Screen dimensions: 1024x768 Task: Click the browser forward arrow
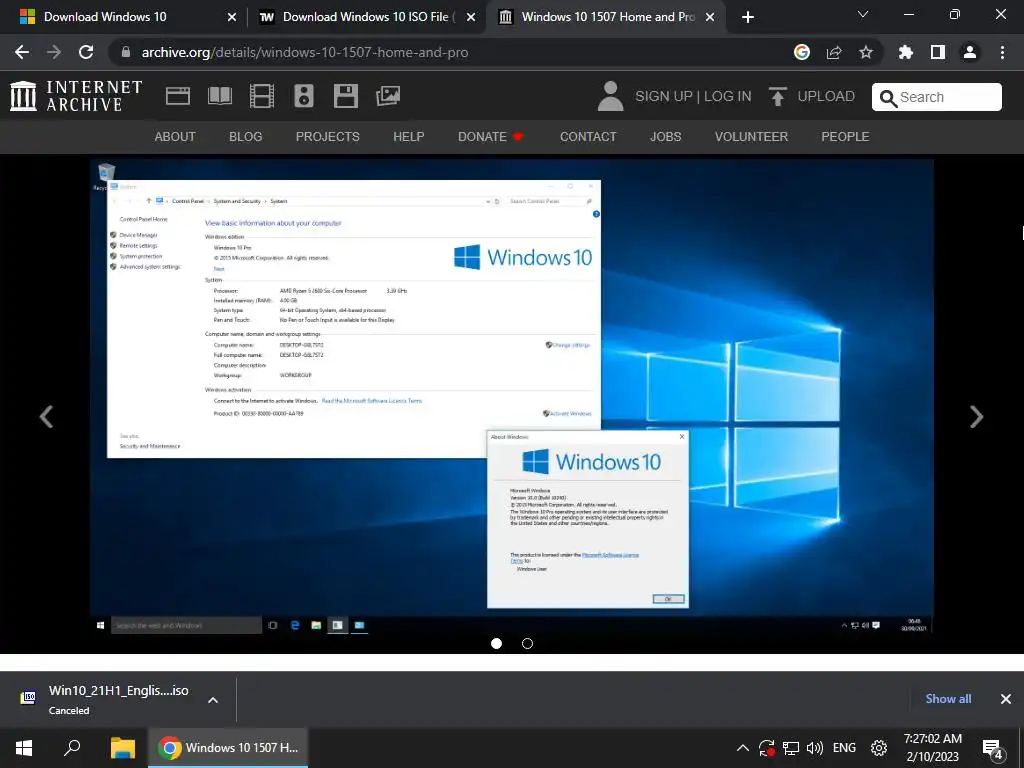(54, 52)
